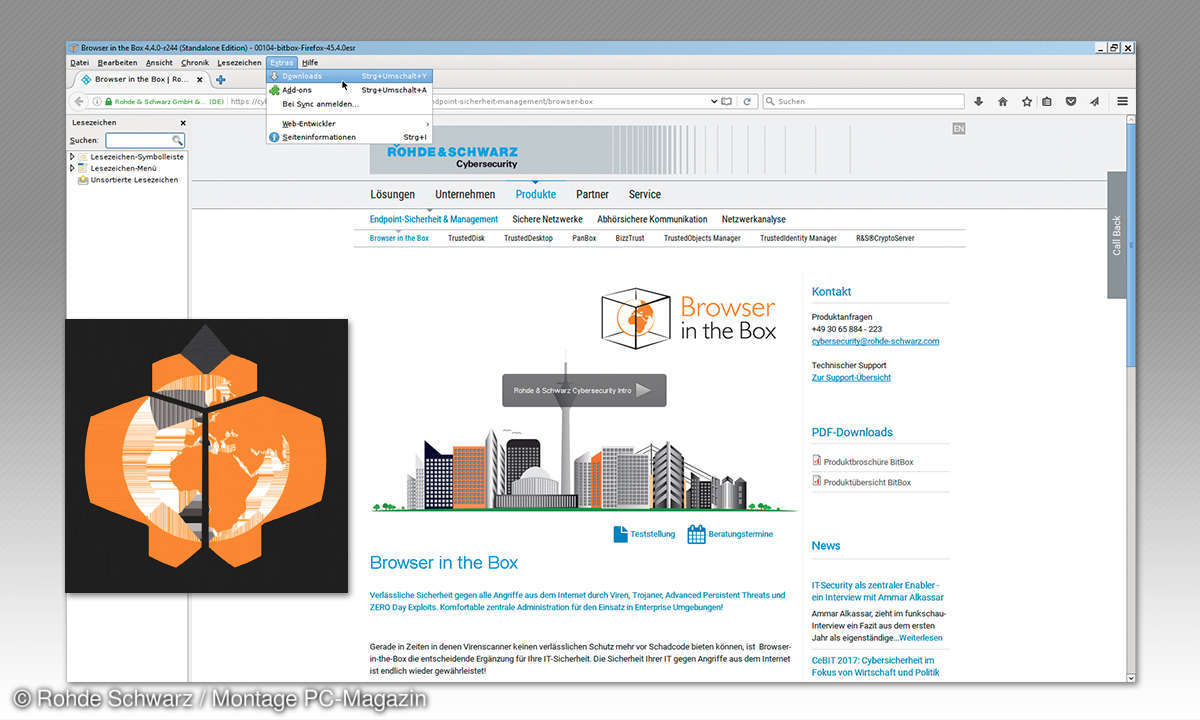Click the Lösungen navigation item

(x=392, y=194)
